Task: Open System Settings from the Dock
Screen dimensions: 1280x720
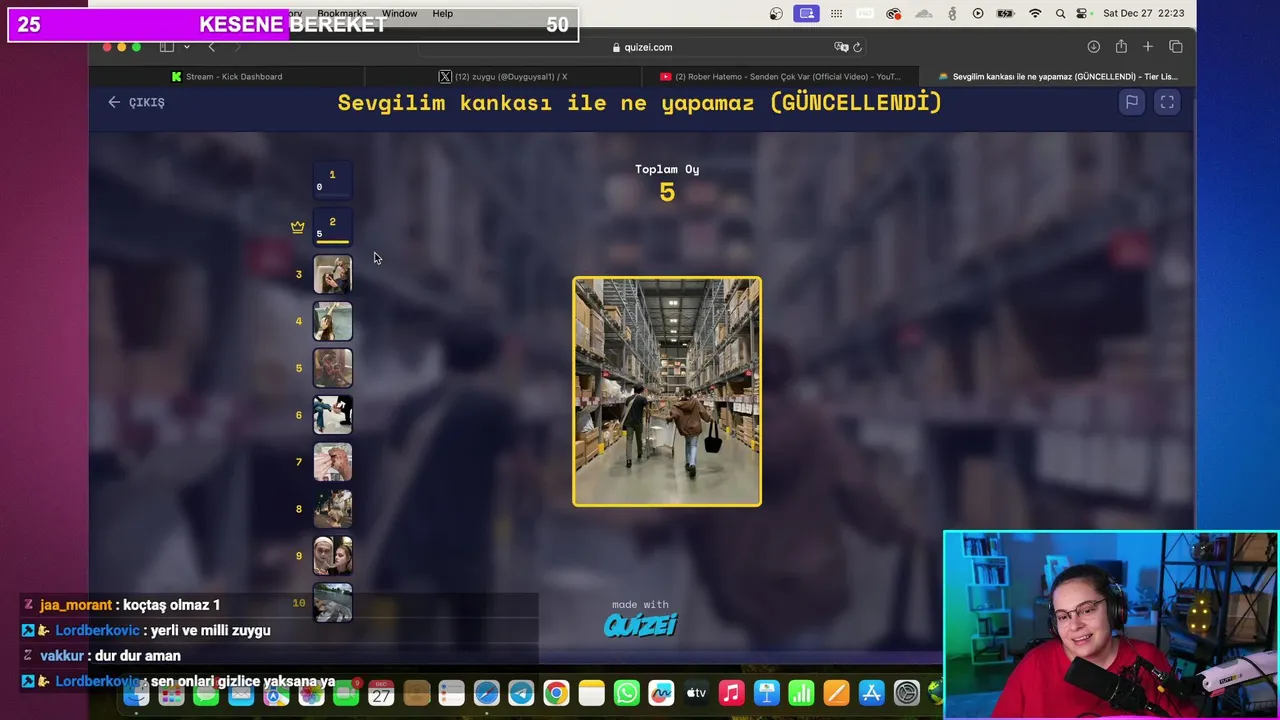Action: point(906,693)
